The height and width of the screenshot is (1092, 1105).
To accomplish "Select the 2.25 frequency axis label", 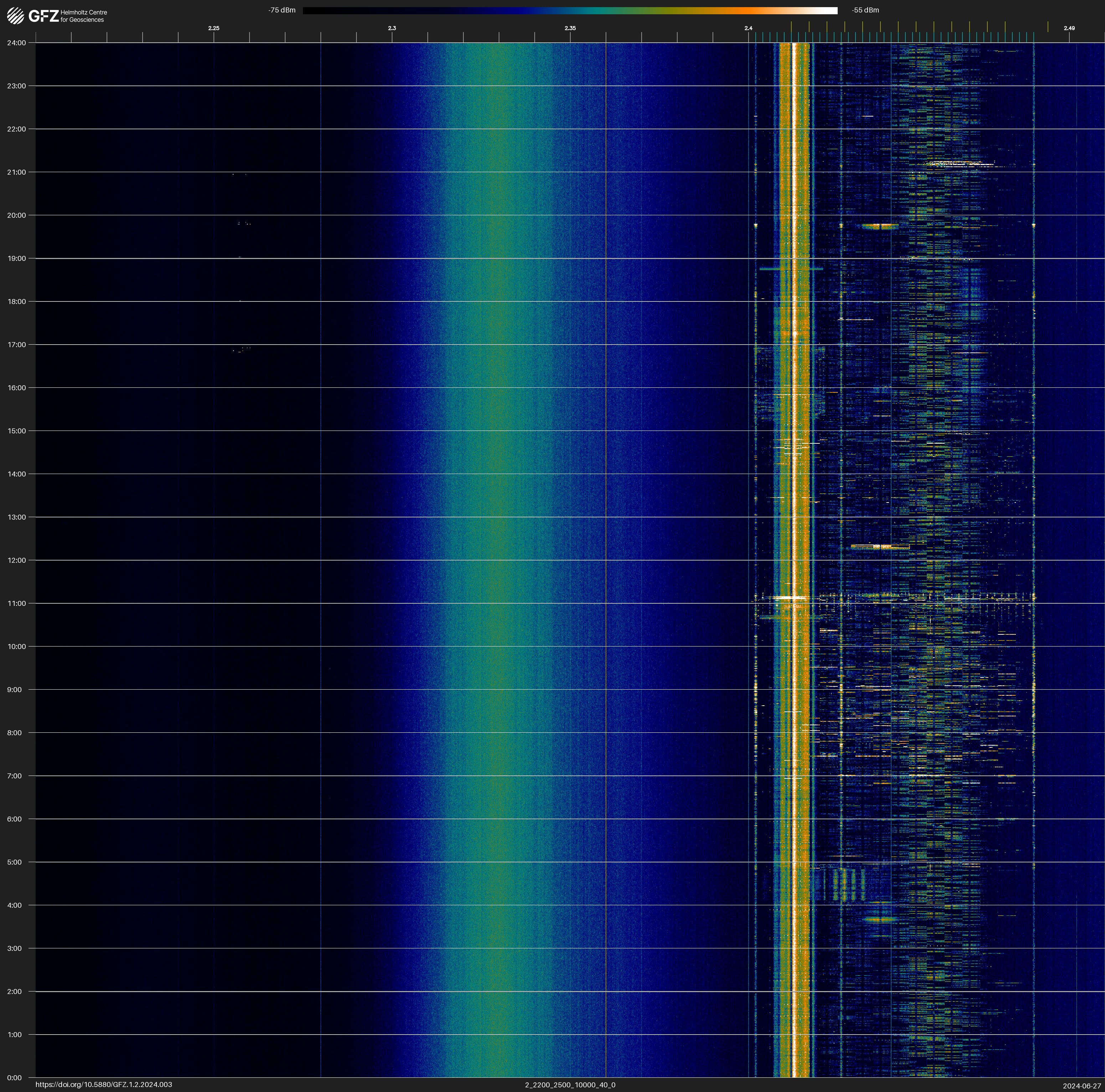I will [x=213, y=28].
